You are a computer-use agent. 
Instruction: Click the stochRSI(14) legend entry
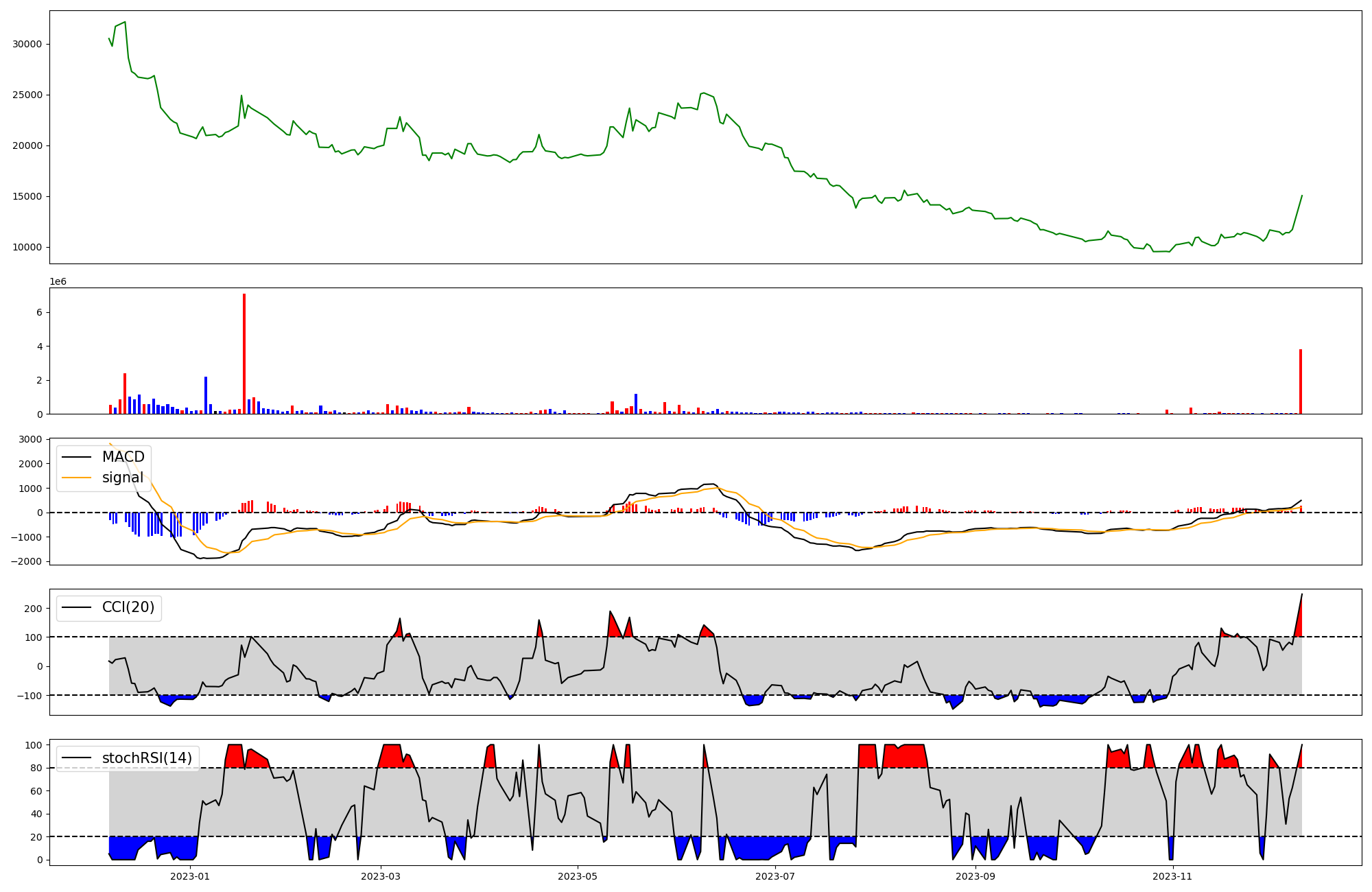[146, 758]
